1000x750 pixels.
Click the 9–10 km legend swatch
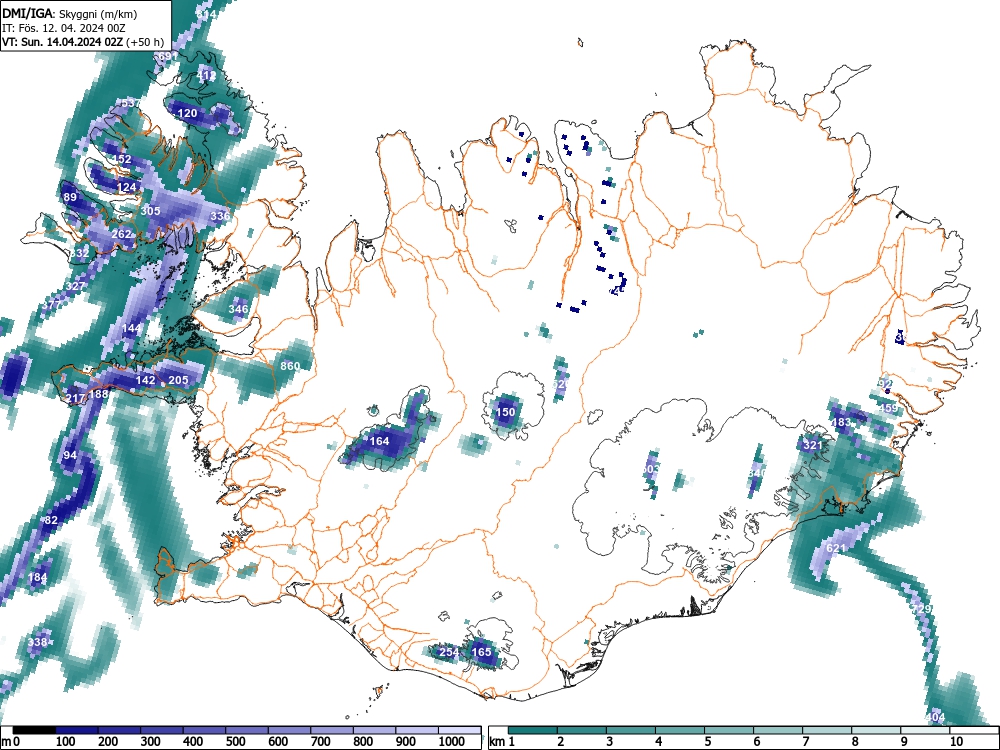[925, 730]
